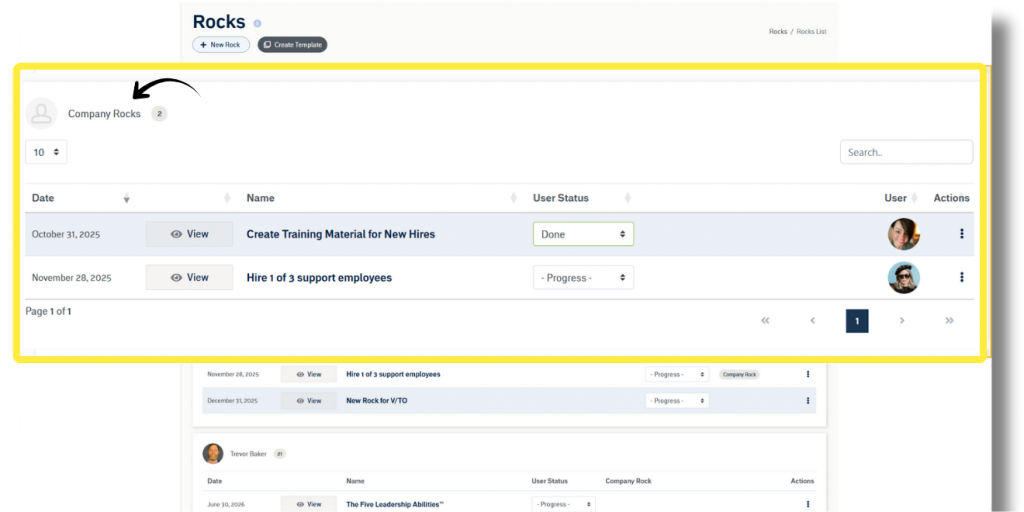
Task: Select page 1 in pagination
Action: pos(857,320)
